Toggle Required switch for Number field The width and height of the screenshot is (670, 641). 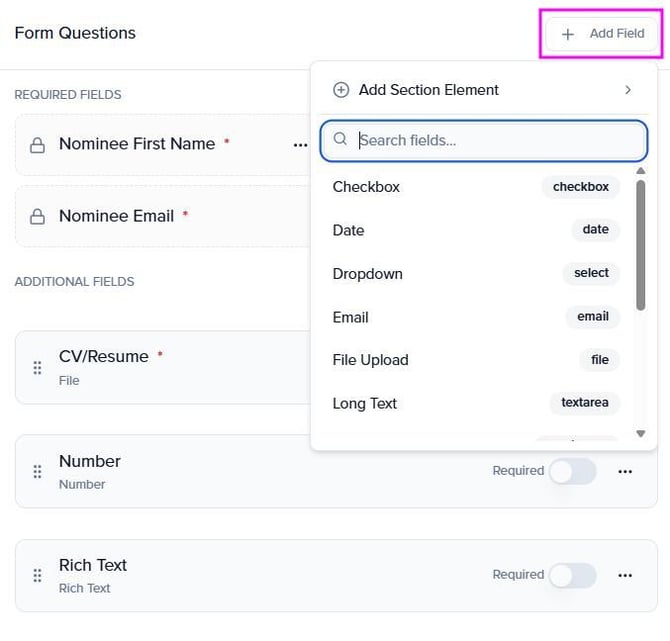click(572, 471)
